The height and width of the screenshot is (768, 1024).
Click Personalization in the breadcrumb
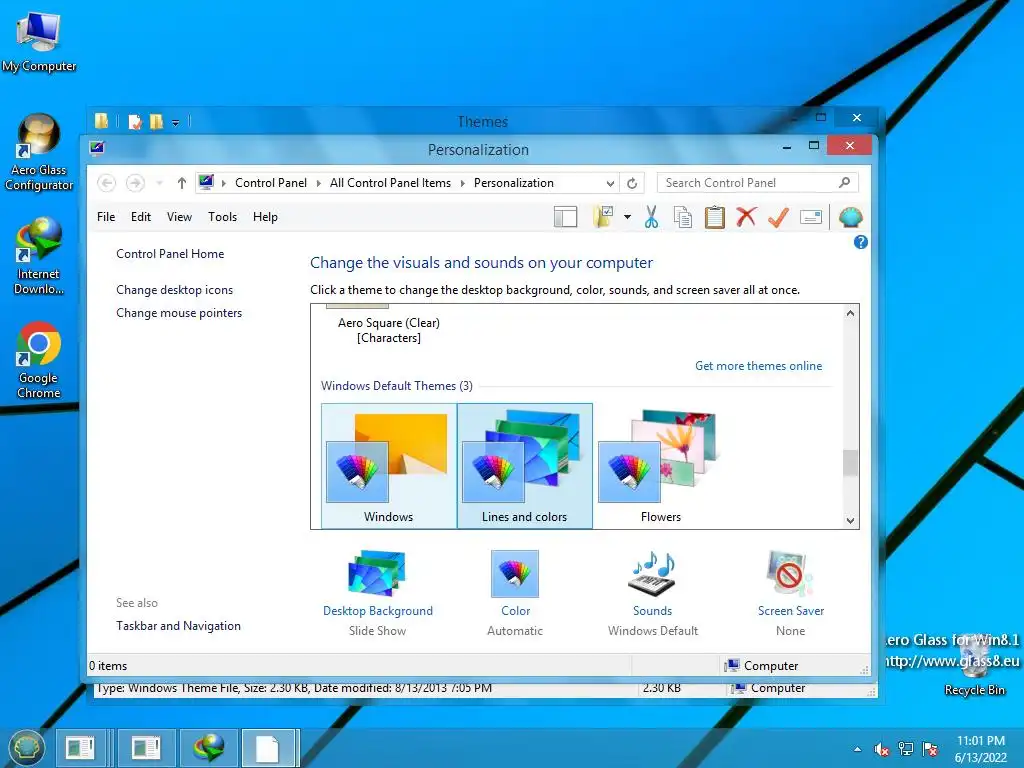tap(513, 183)
